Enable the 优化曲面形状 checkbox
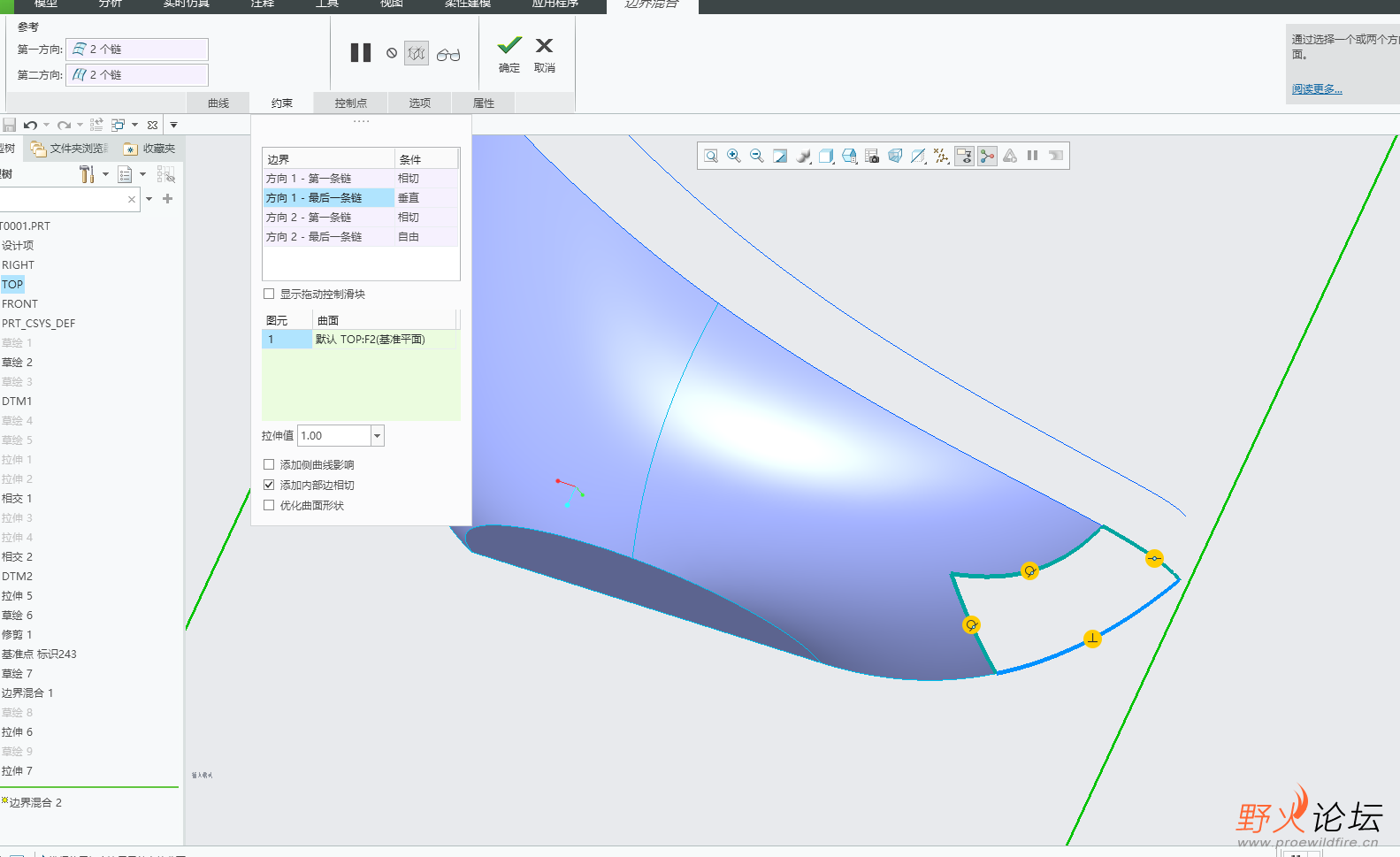This screenshot has height=857, width=1400. pos(269,505)
